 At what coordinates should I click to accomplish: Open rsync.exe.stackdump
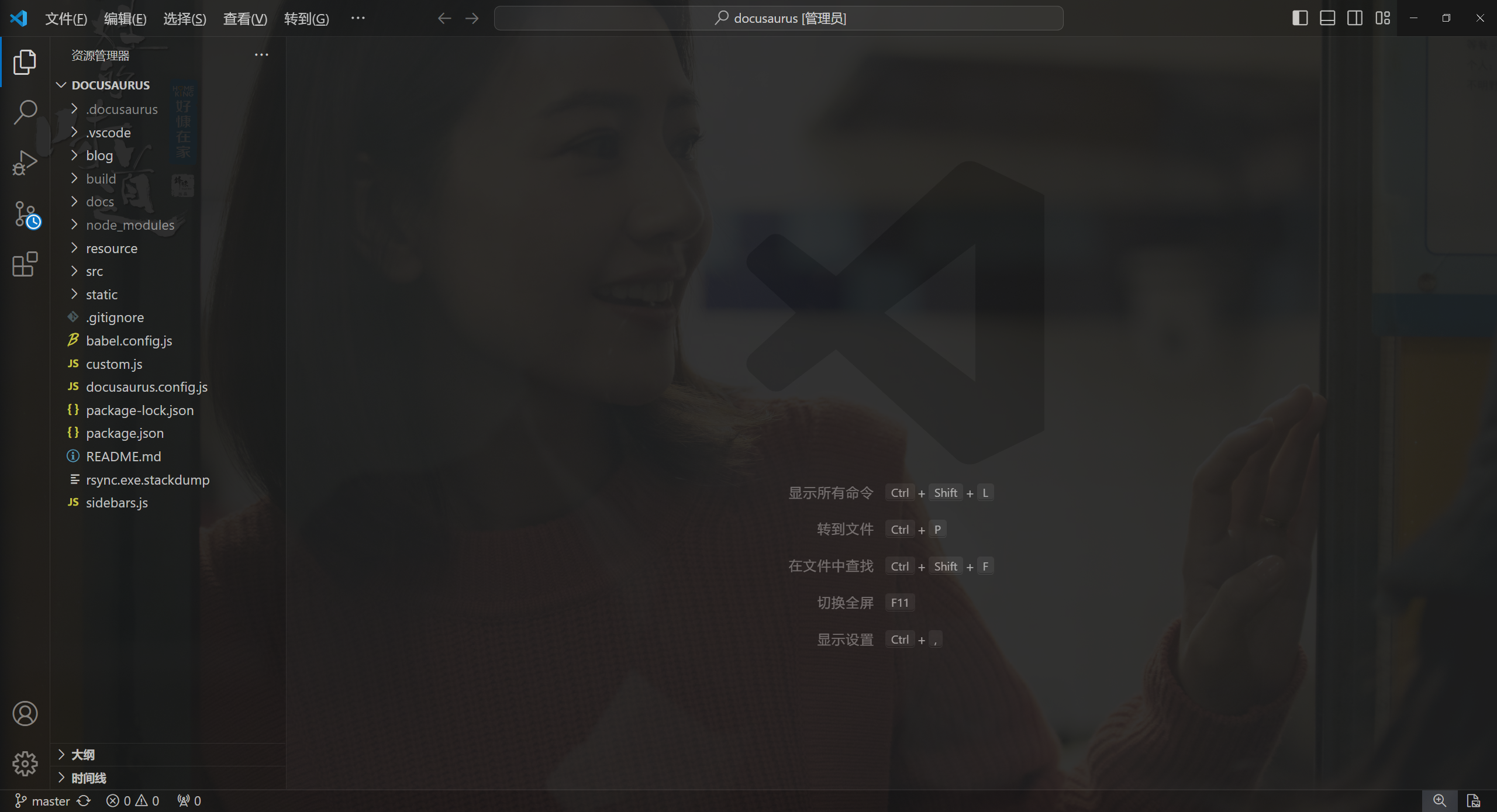168,480
